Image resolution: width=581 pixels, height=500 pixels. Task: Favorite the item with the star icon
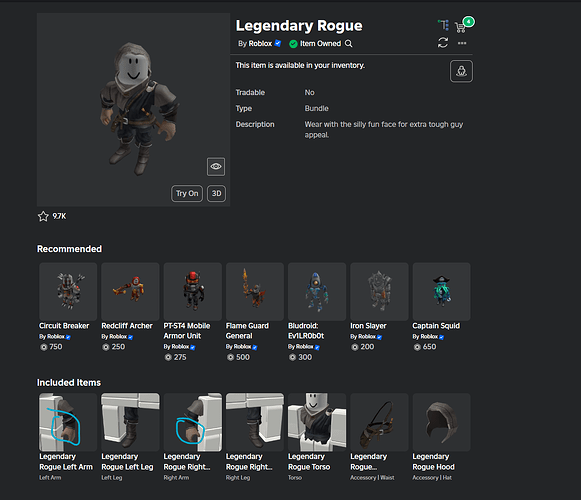[x=43, y=216]
